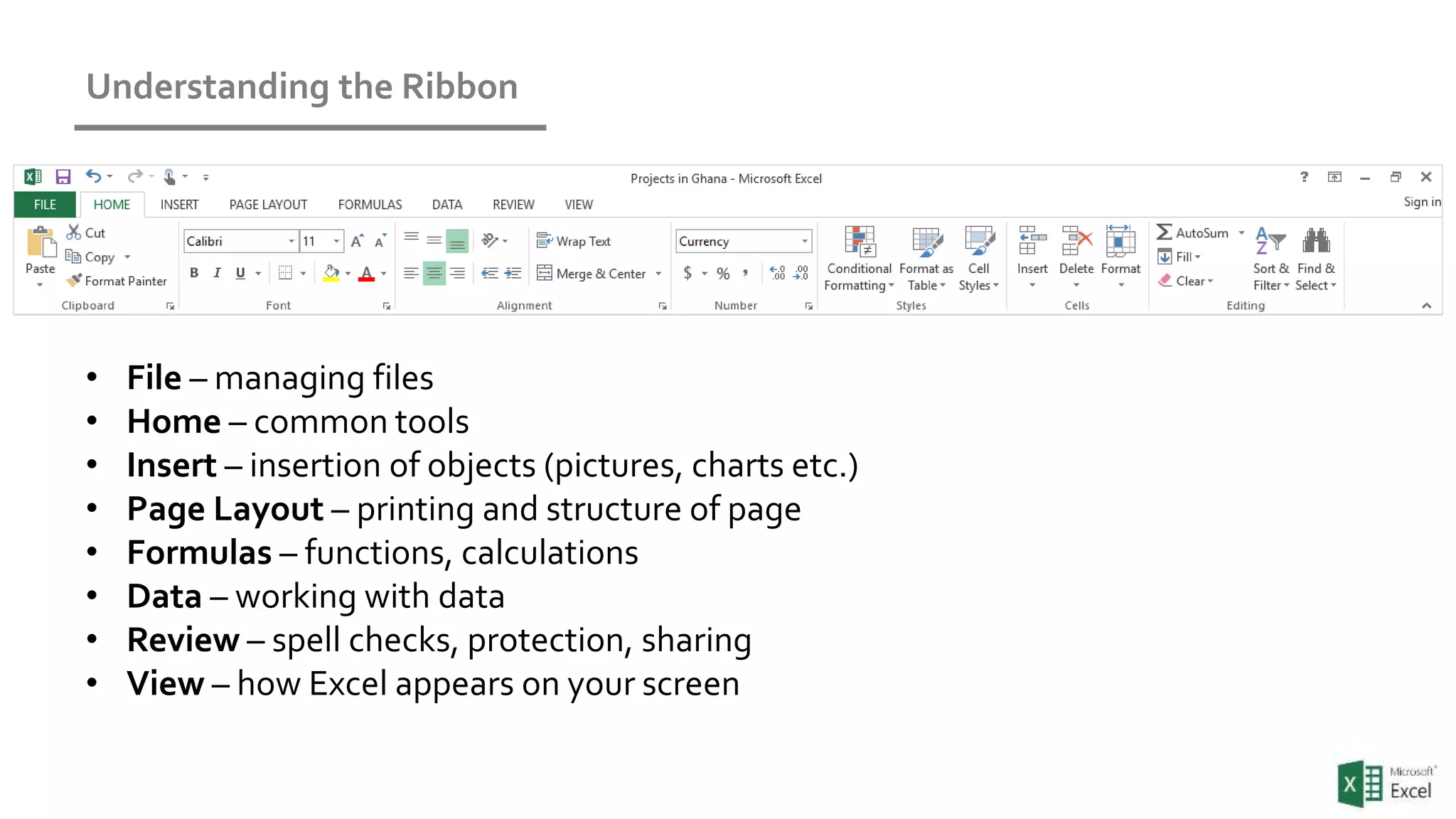
Task: Toggle Italic formatting button
Action: coord(217,274)
